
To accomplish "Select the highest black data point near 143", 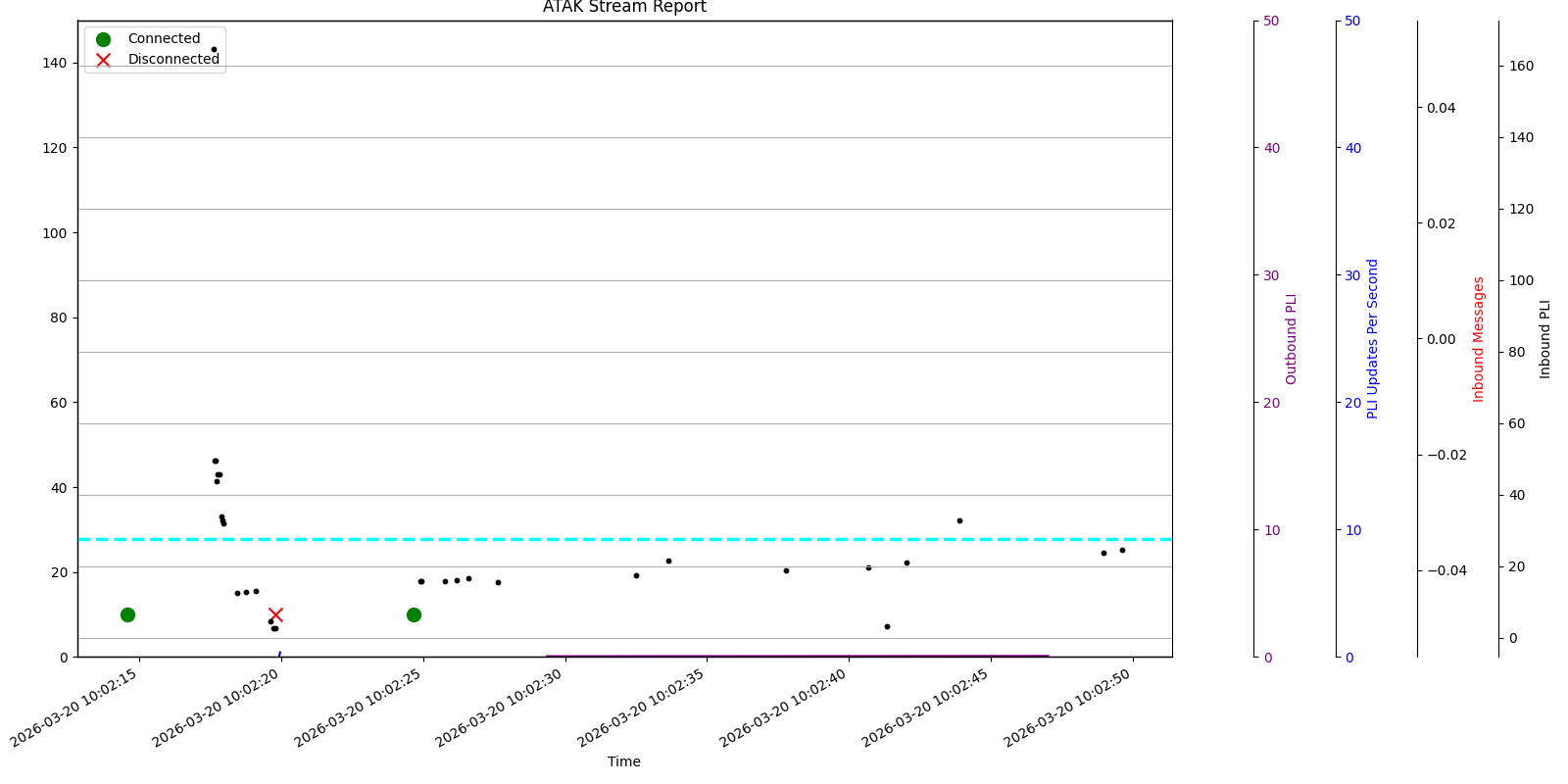I will tap(214, 49).
